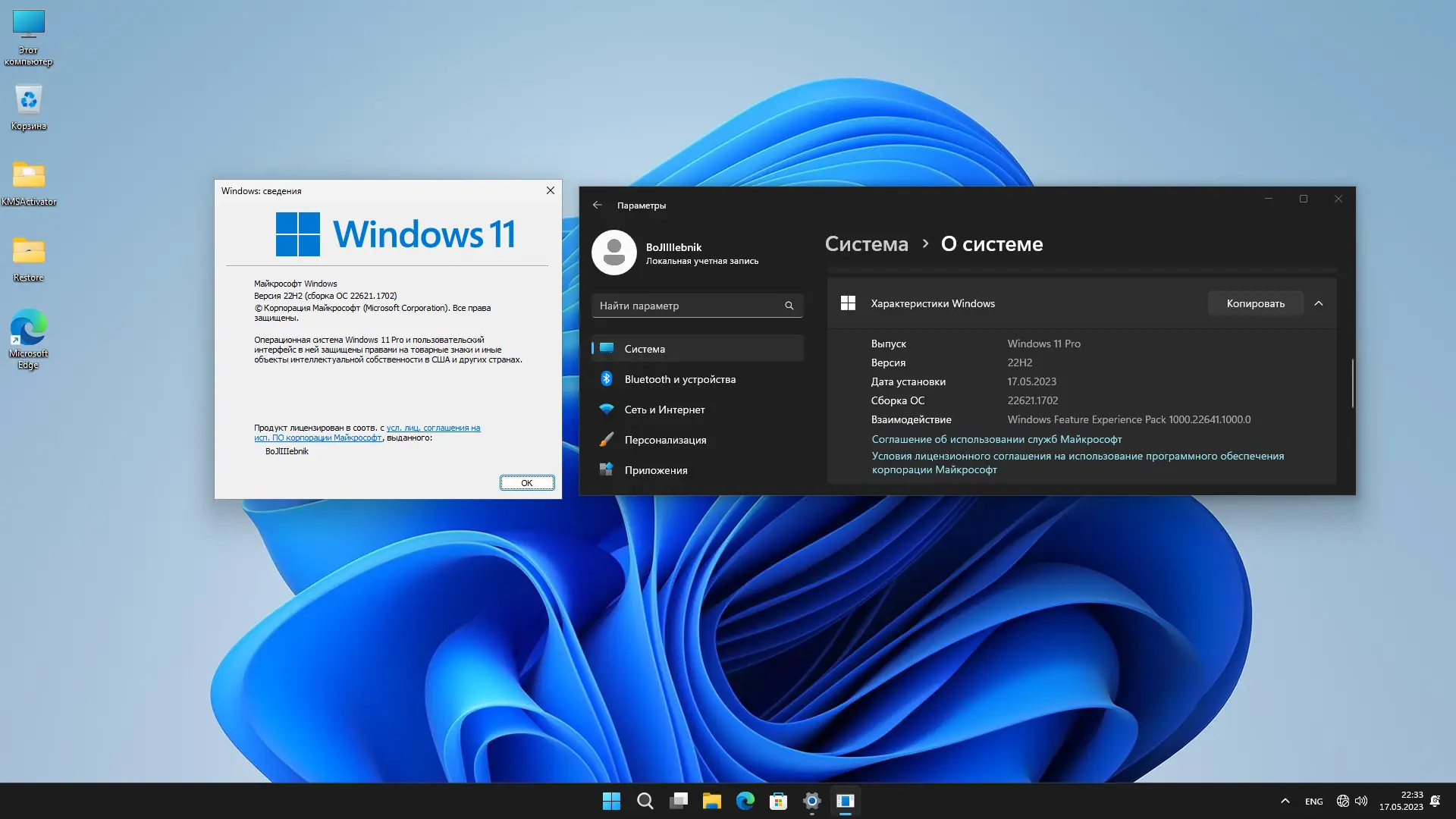Show hidden tray icons chevron
1456x819 pixels.
coord(1285,801)
